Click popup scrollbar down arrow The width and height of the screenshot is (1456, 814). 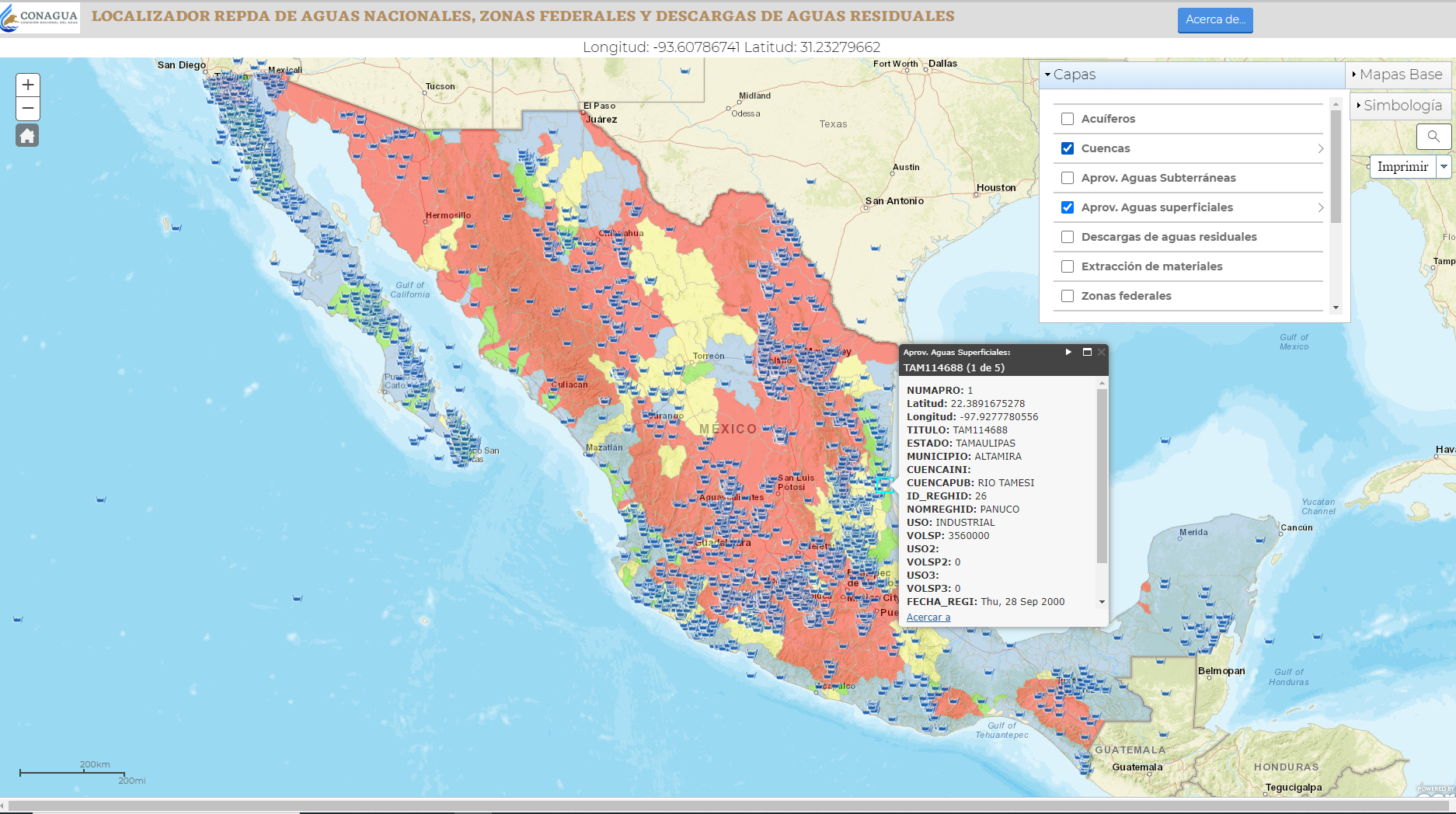coord(1102,602)
